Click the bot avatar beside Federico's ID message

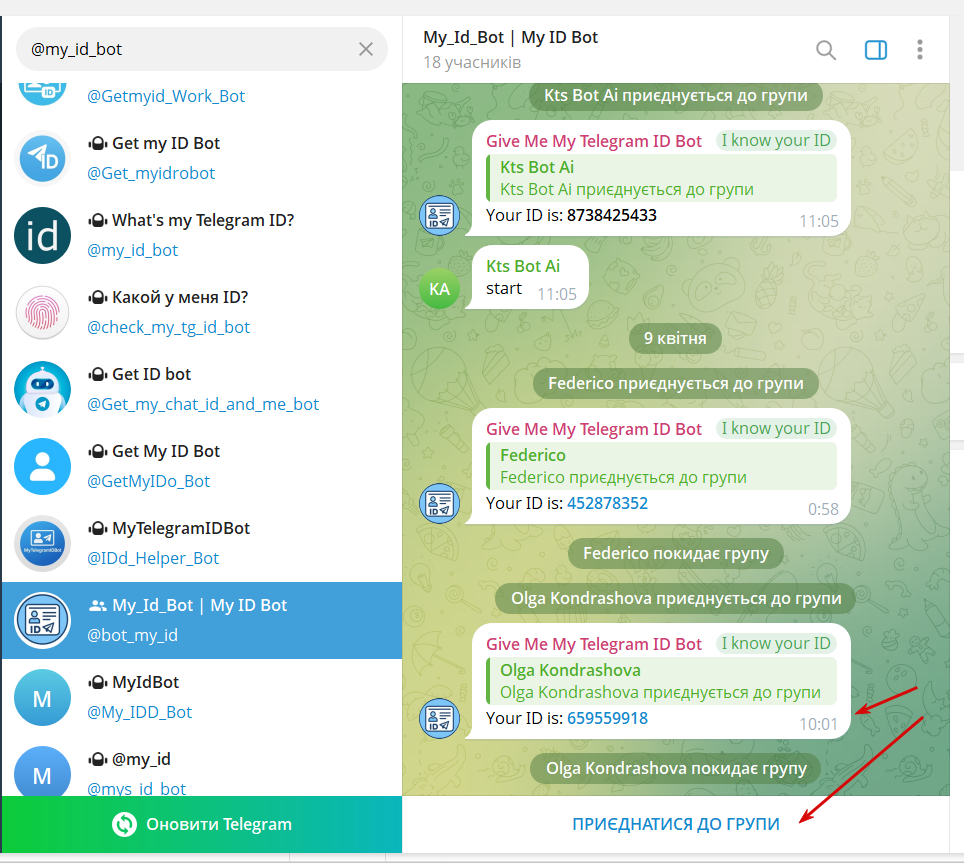tap(440, 503)
